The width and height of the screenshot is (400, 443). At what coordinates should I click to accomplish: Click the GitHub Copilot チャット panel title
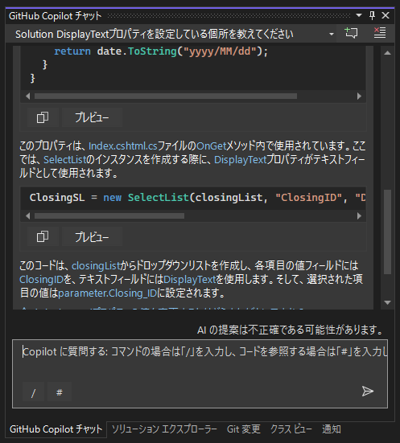[55, 16]
